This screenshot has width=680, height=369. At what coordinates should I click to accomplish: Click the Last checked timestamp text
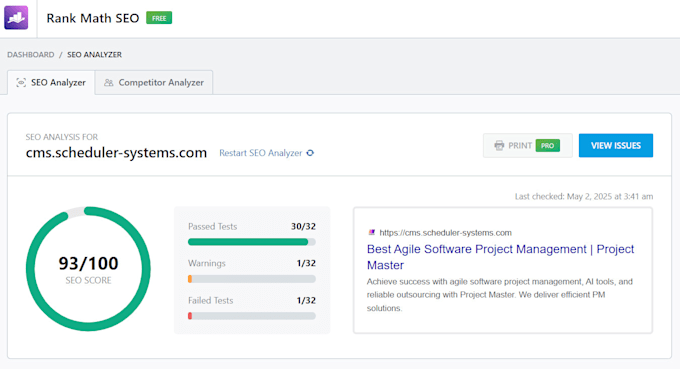(x=584, y=196)
